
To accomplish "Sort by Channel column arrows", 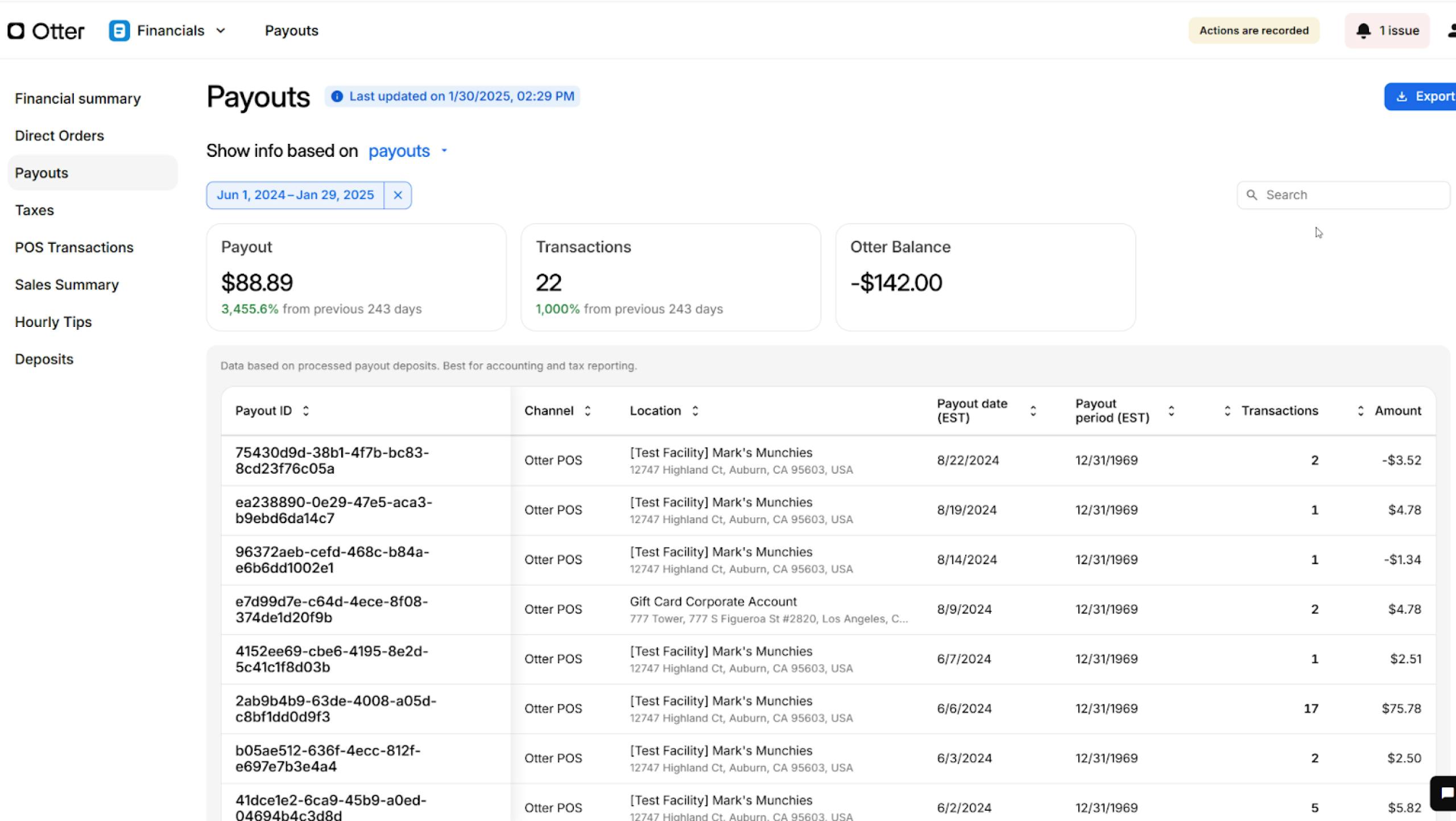I will click(x=588, y=411).
